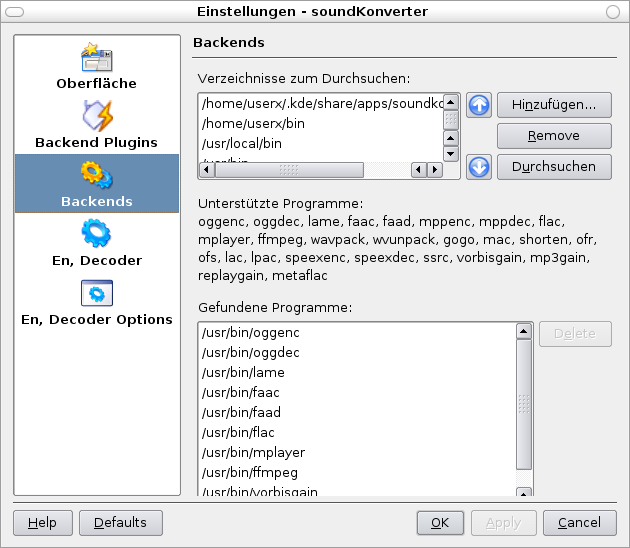Image resolution: width=630 pixels, height=548 pixels.
Task: Start the scan with the Durchsuchen button
Action: click(554, 167)
